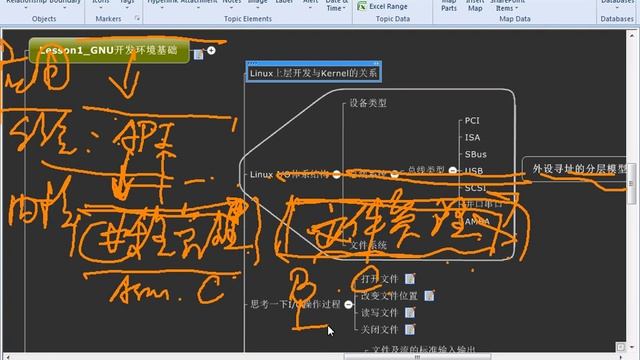Select the Lesson1_GNU开发环境基础 topic

click(x=109, y=50)
